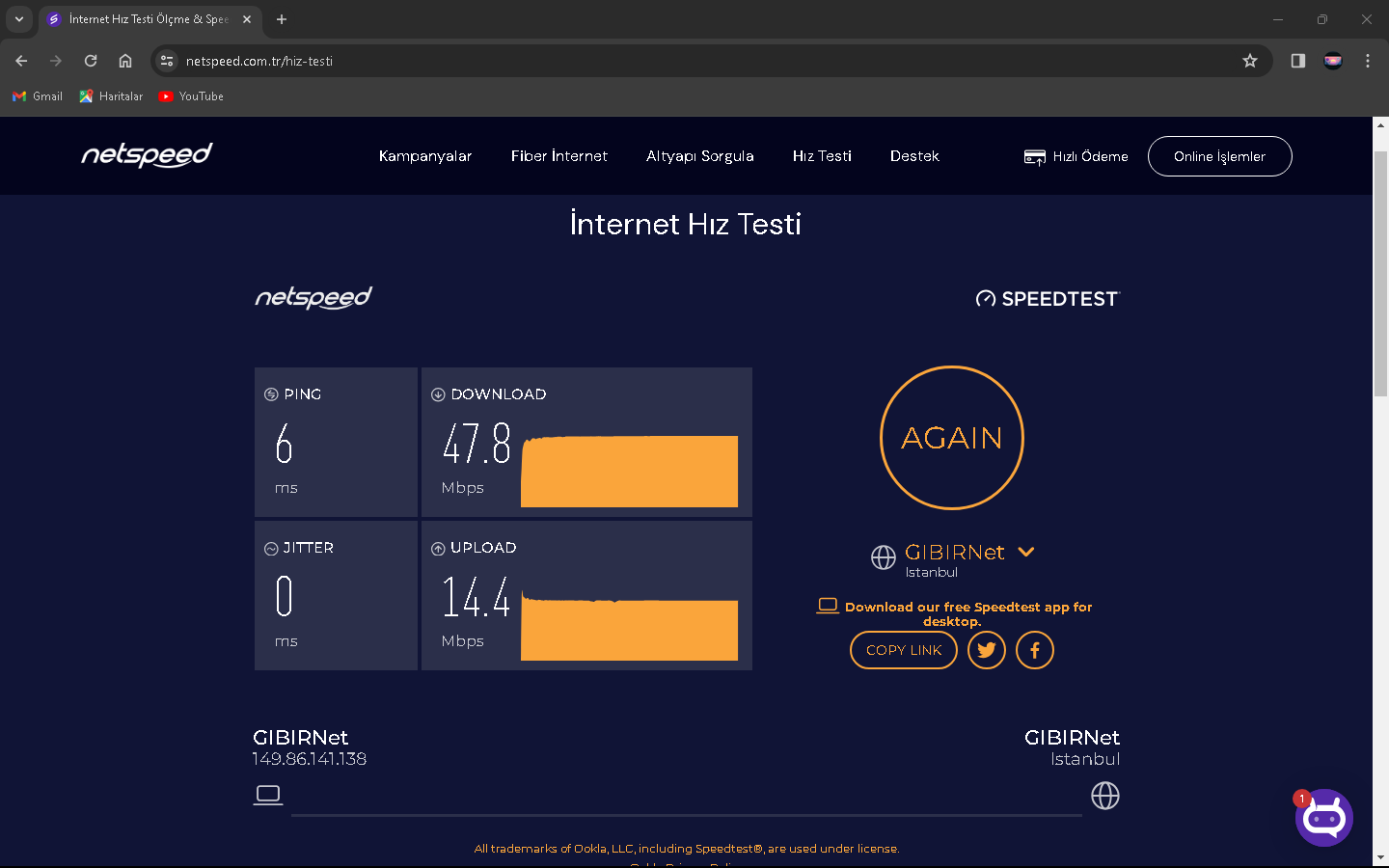
Task: Open Chrome's three-dot menu
Action: coord(1368,61)
